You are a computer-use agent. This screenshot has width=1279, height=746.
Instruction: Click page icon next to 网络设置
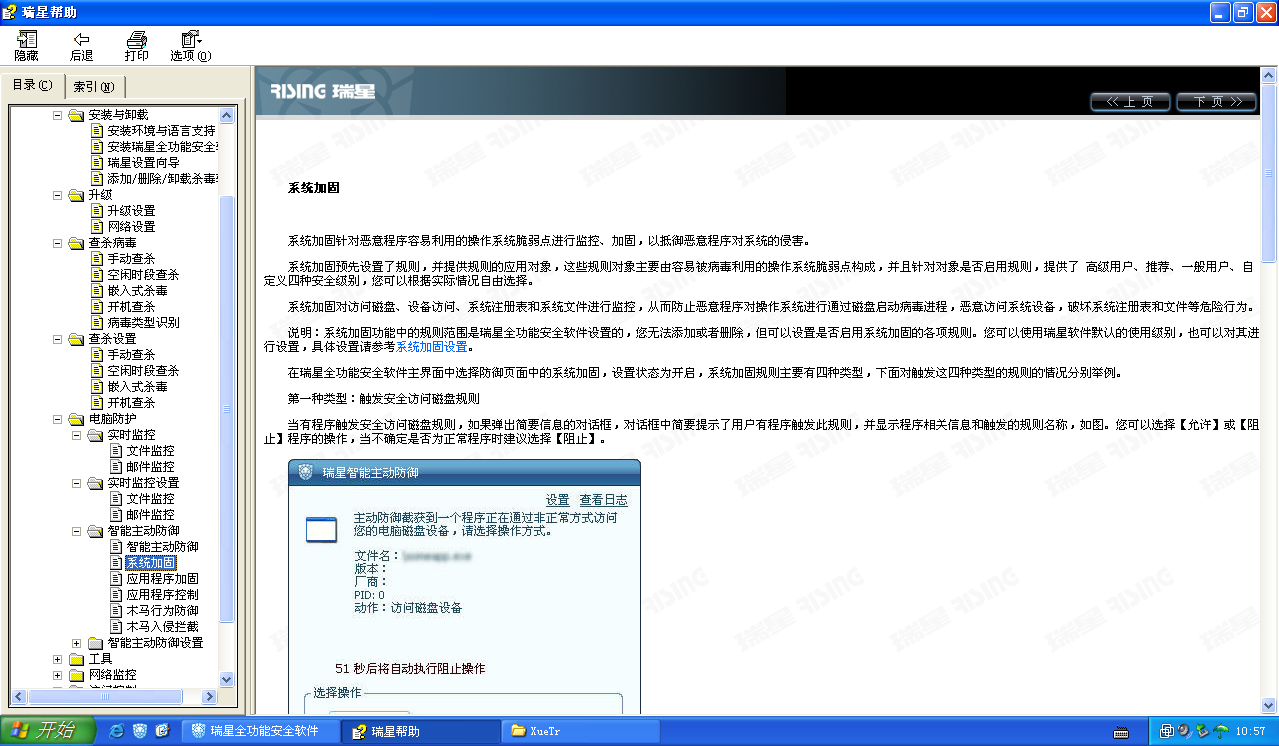pos(97,227)
